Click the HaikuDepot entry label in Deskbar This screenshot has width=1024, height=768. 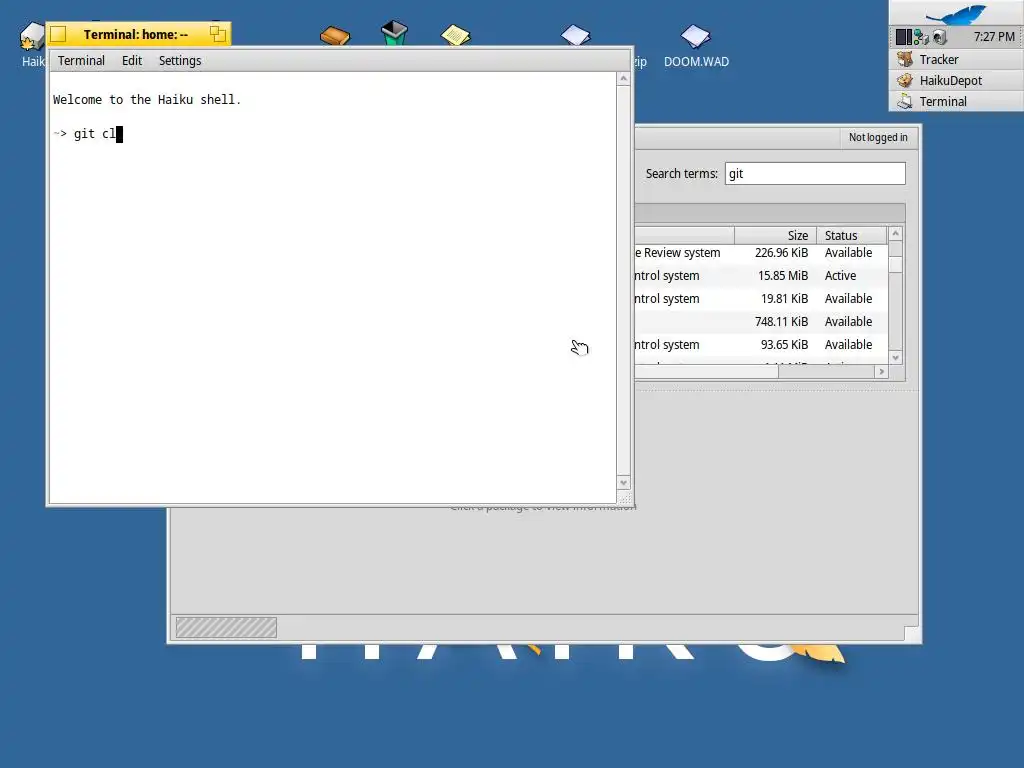tap(951, 80)
